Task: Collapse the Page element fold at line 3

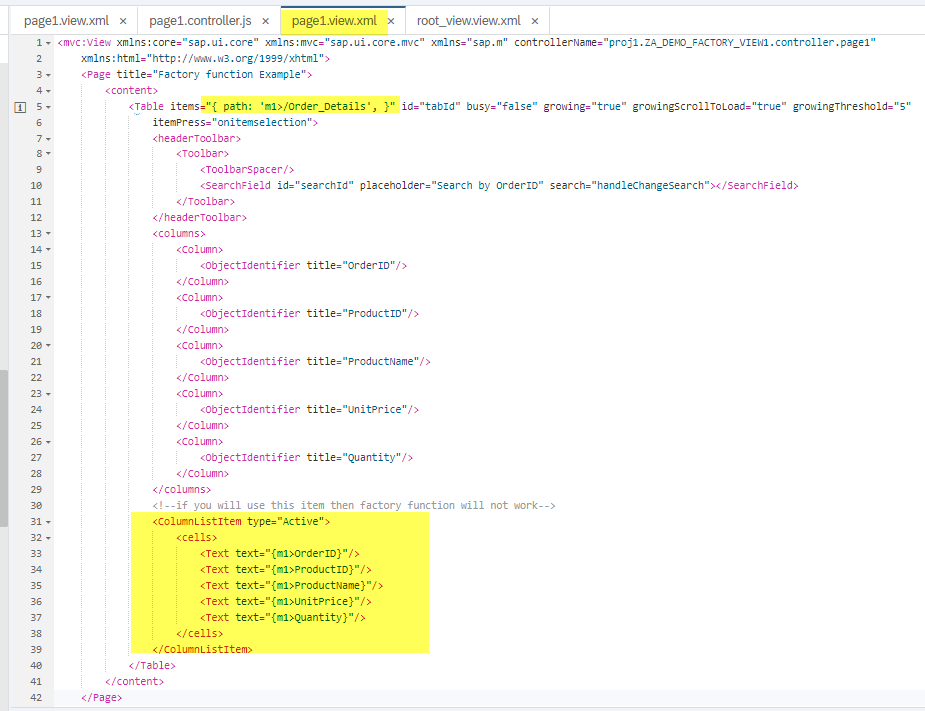Action: pyautogui.click(x=48, y=75)
